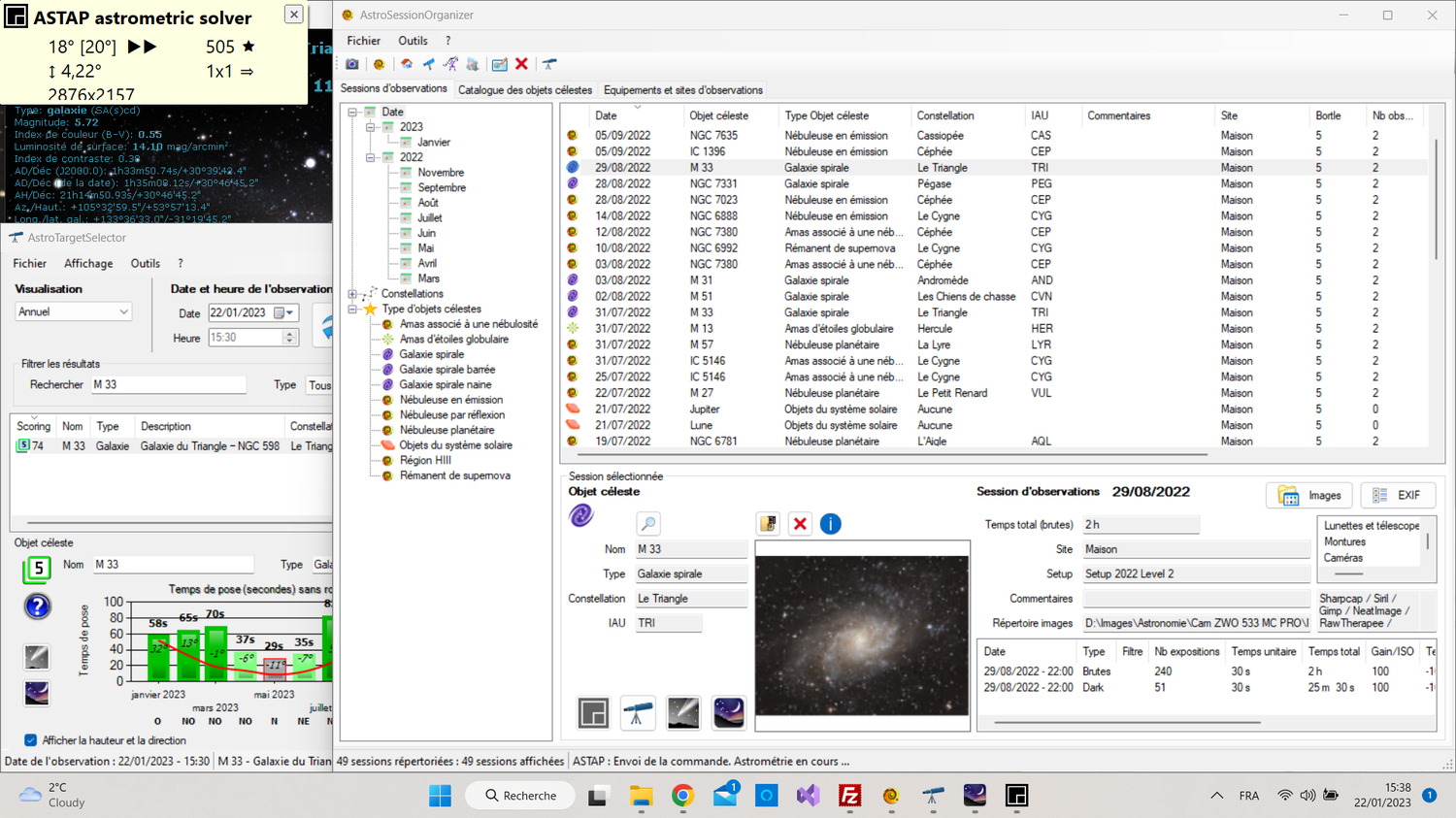The image size is (1456, 818).
Task: Open the Stellarium moon-and-stars icon
Action: [x=728, y=712]
